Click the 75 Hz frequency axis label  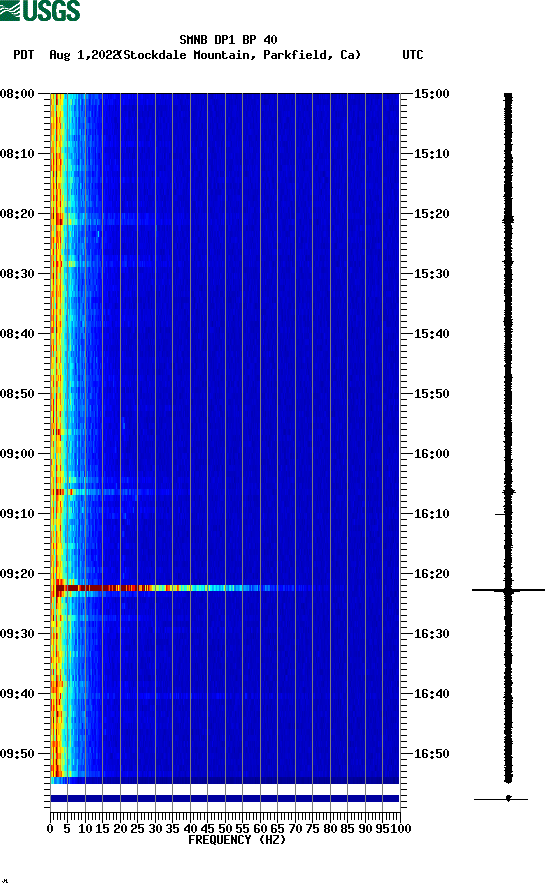(x=312, y=829)
